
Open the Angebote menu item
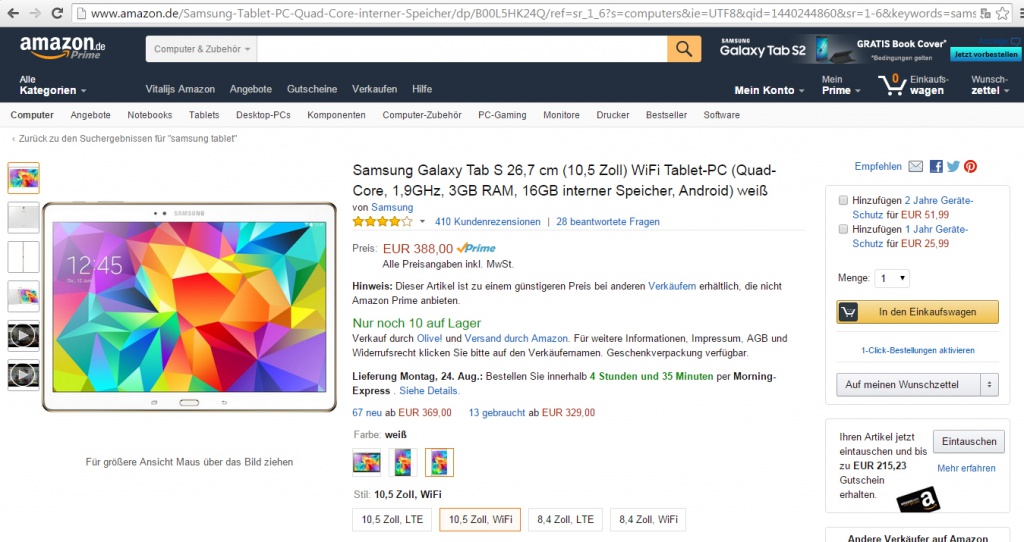pyautogui.click(x=250, y=89)
